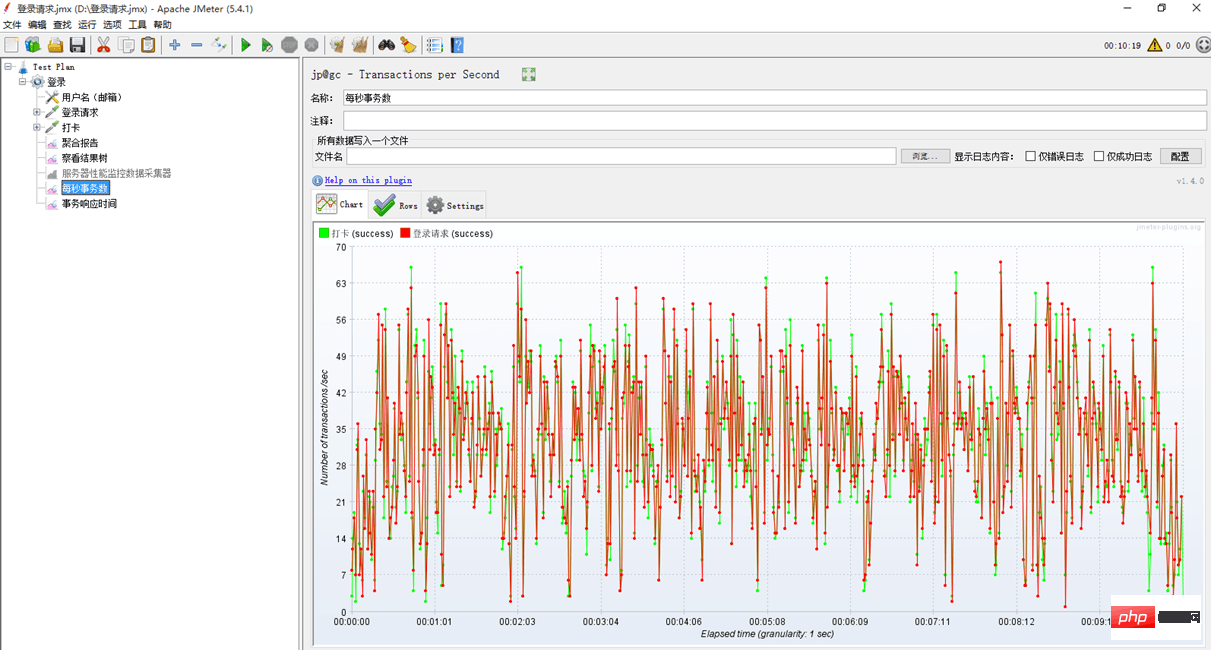Open the 运行 menu

[x=87, y=24]
